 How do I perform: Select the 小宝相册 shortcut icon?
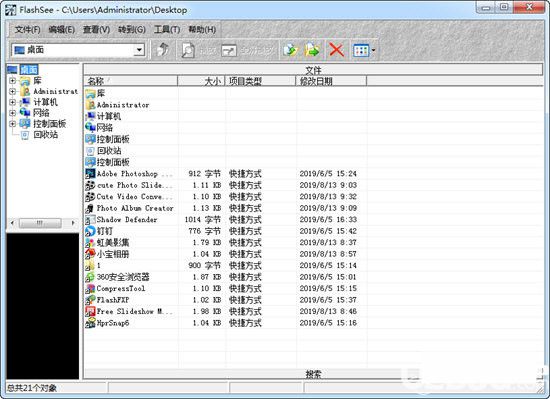click(90, 254)
